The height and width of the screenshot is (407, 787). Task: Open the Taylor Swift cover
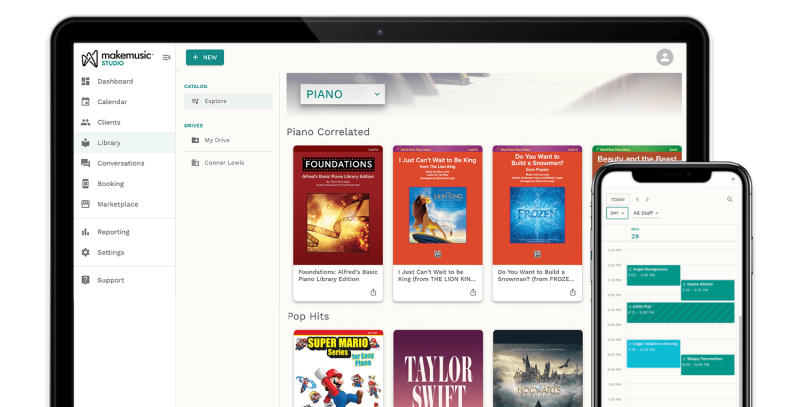pyautogui.click(x=438, y=368)
